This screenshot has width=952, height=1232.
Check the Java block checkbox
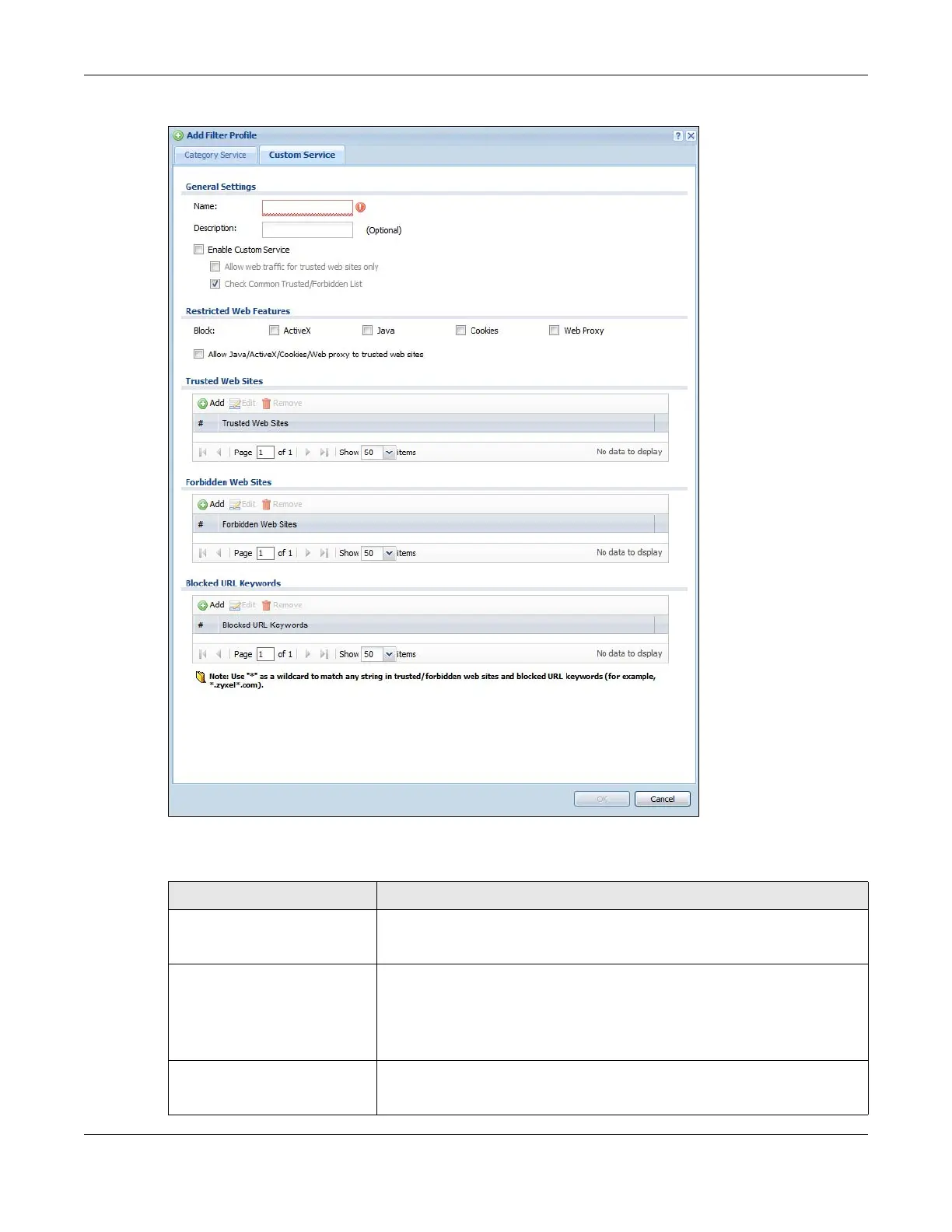(367, 331)
